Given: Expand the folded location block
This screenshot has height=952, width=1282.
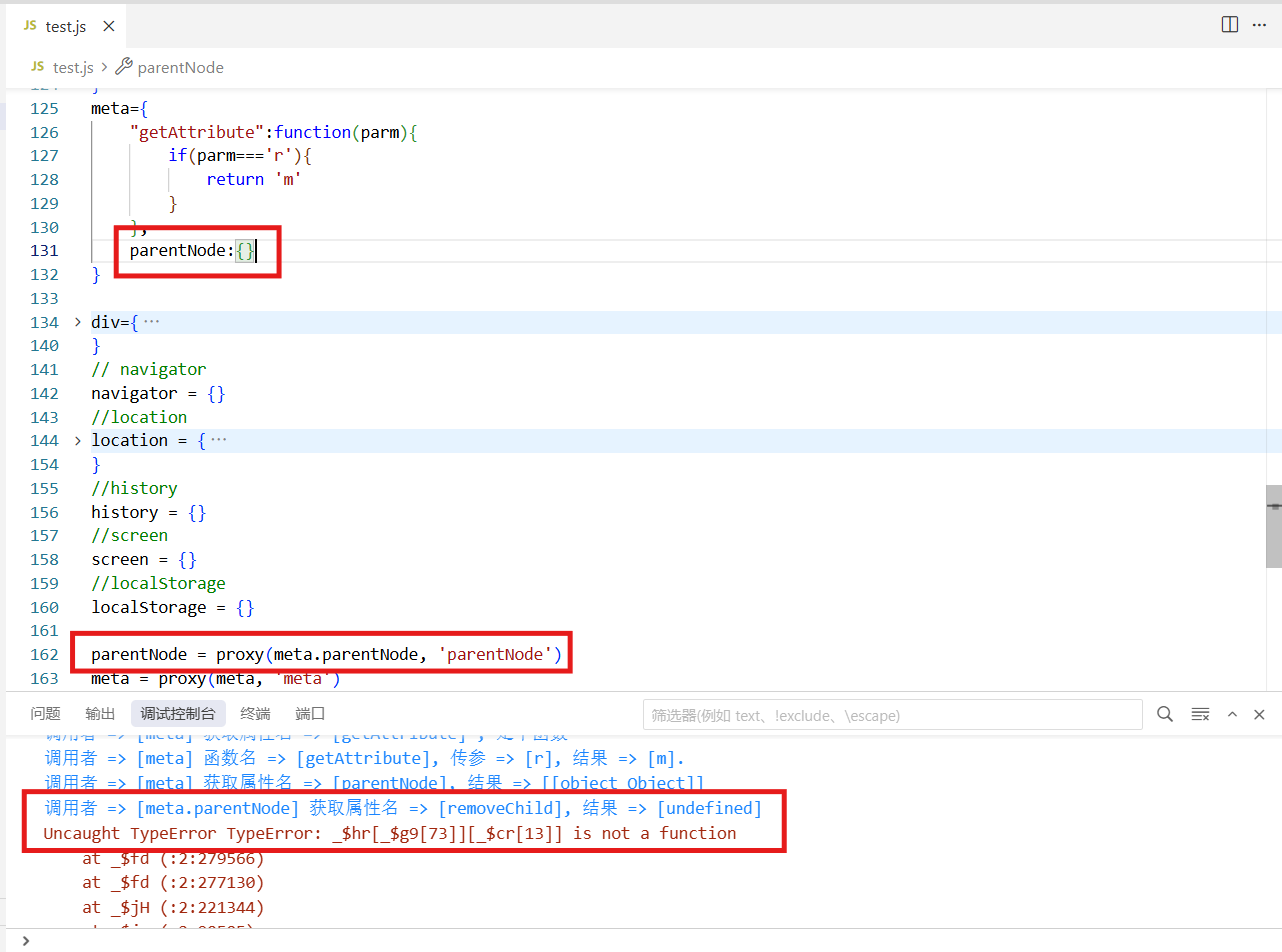Looking at the screenshot, I should pos(78,440).
